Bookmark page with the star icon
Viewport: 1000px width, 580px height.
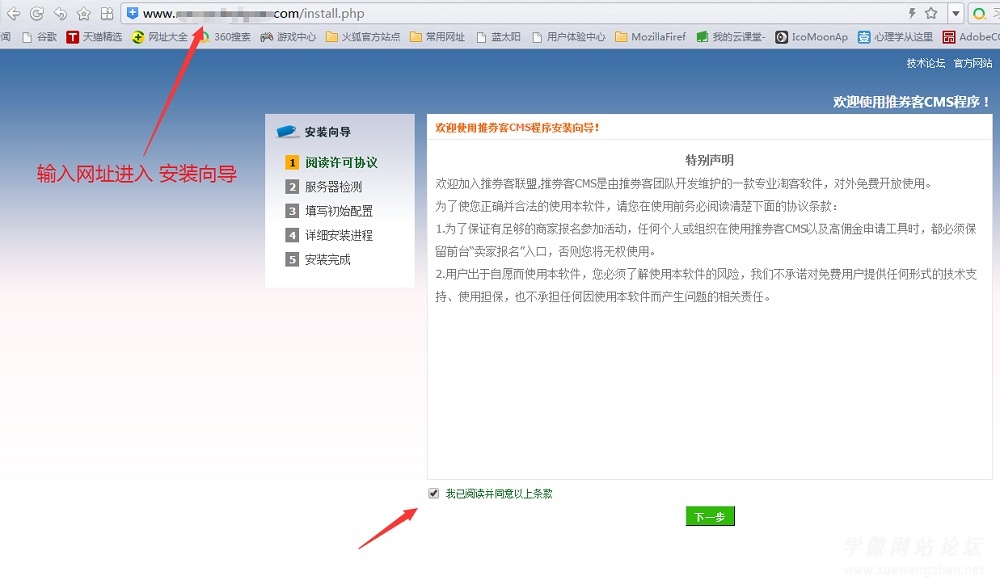931,14
